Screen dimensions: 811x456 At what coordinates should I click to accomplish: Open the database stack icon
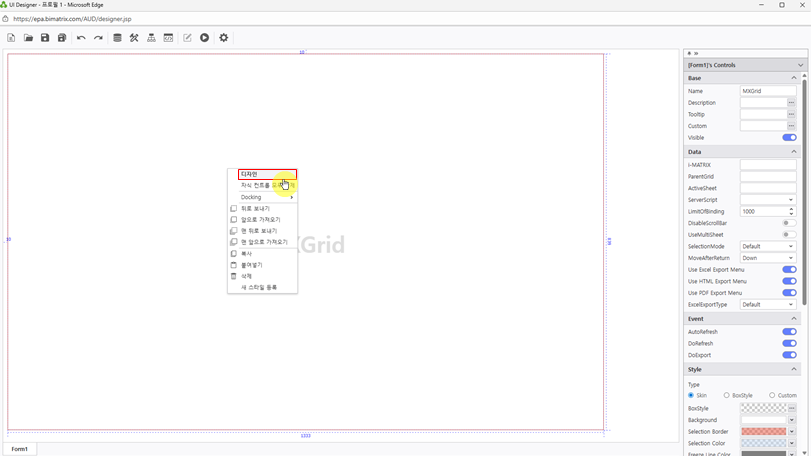pos(117,38)
